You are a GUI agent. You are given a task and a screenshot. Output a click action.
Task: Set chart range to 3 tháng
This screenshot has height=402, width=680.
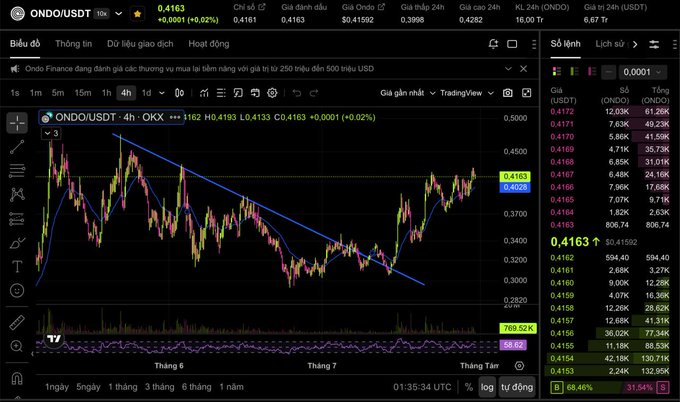tap(160, 387)
